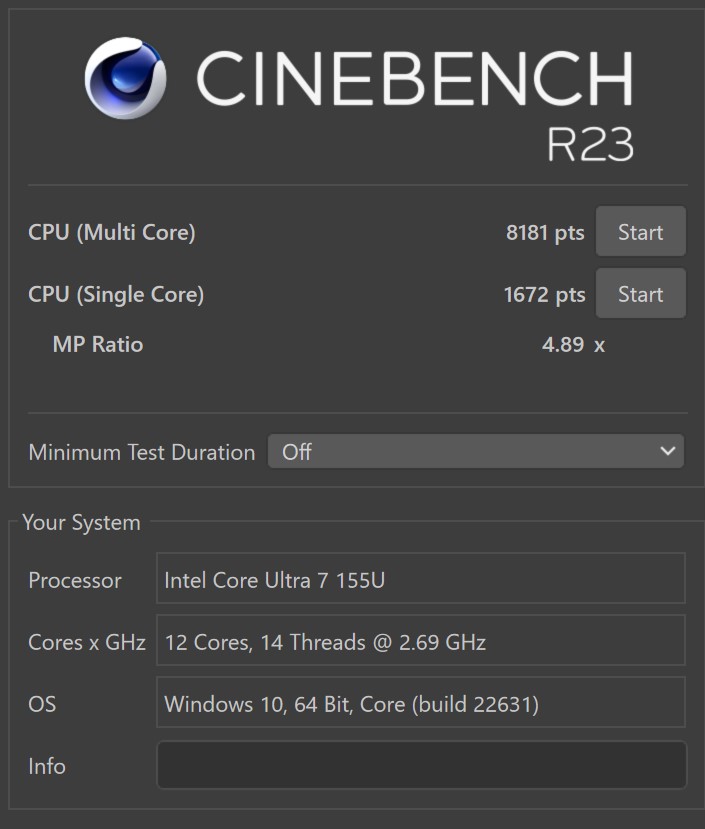Click the chevron arrow in duration dropdown
Viewport: 705px width, 829px height.
pos(667,451)
